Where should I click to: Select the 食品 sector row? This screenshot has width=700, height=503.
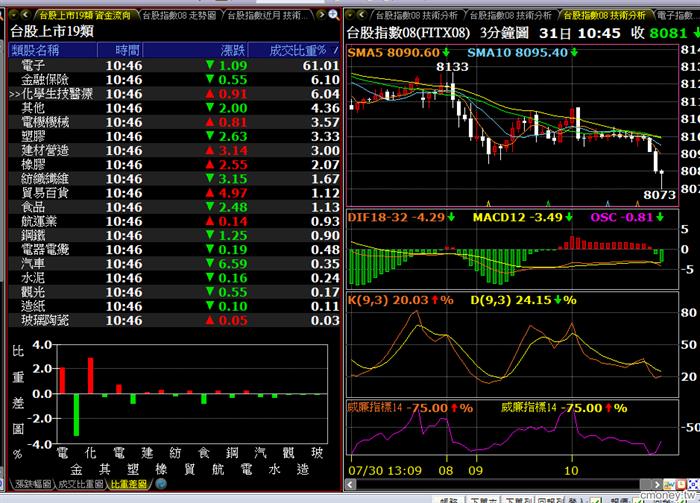point(174,207)
